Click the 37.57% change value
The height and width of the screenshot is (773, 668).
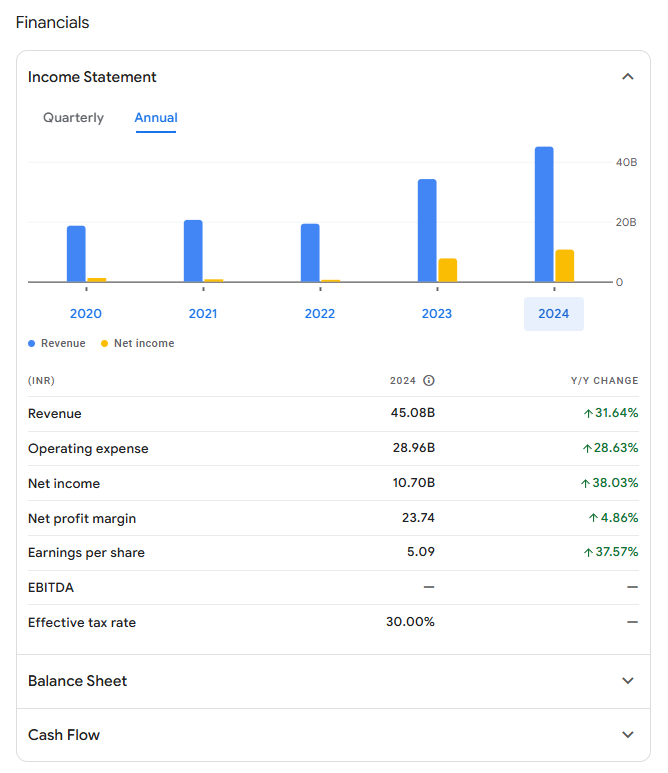611,552
